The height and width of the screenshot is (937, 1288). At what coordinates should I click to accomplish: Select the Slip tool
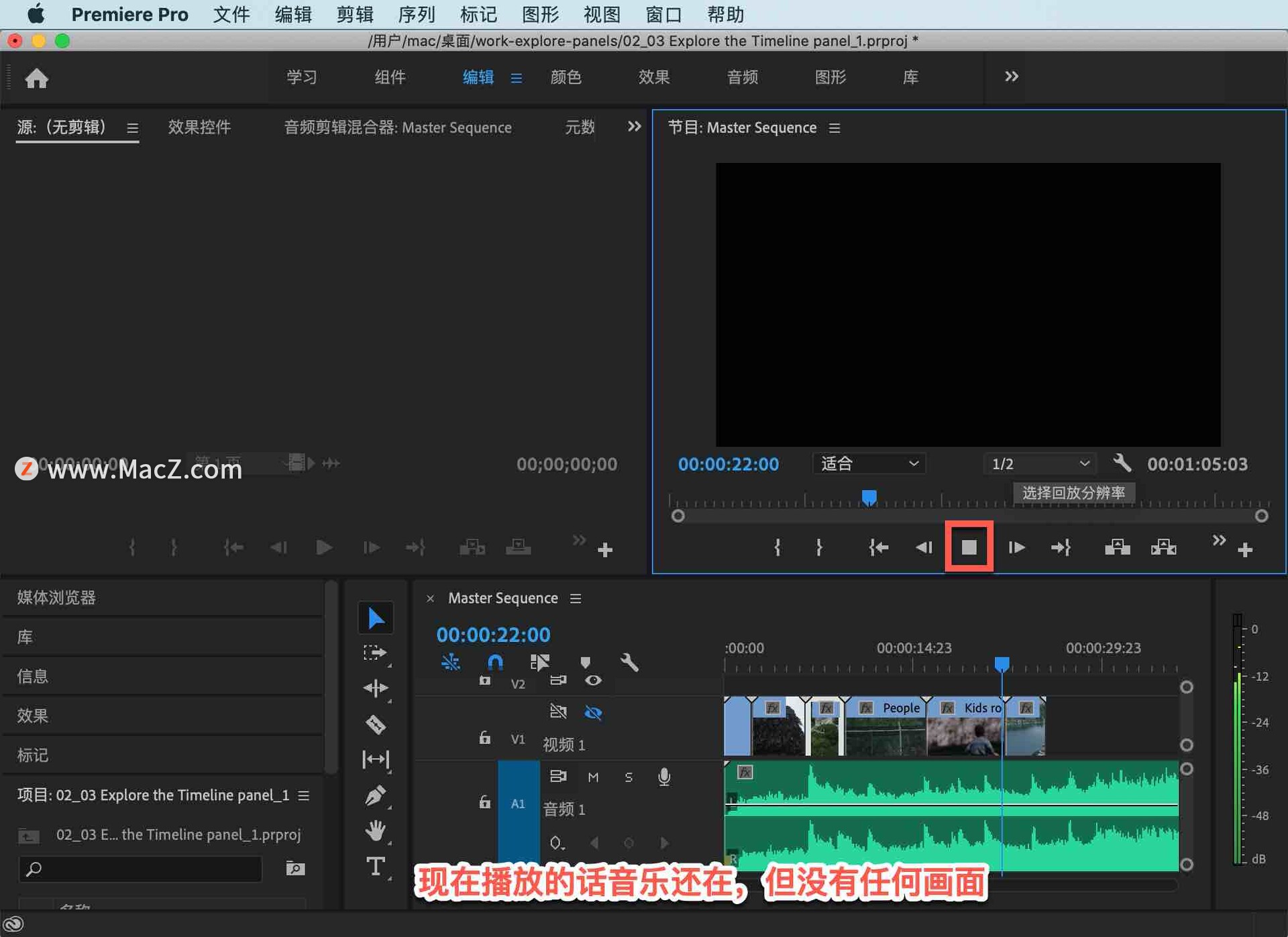(x=376, y=759)
